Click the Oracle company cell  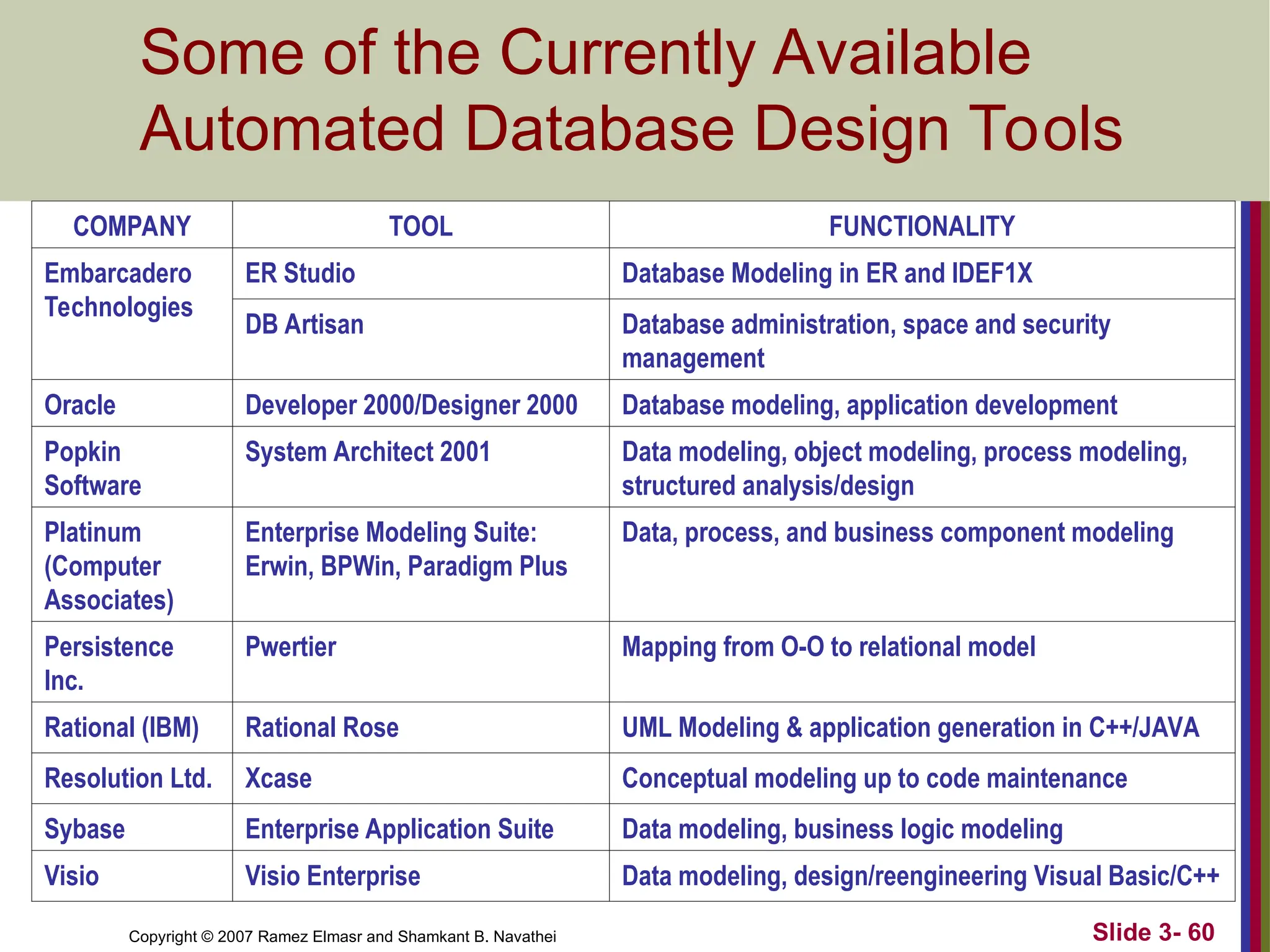(x=132, y=403)
